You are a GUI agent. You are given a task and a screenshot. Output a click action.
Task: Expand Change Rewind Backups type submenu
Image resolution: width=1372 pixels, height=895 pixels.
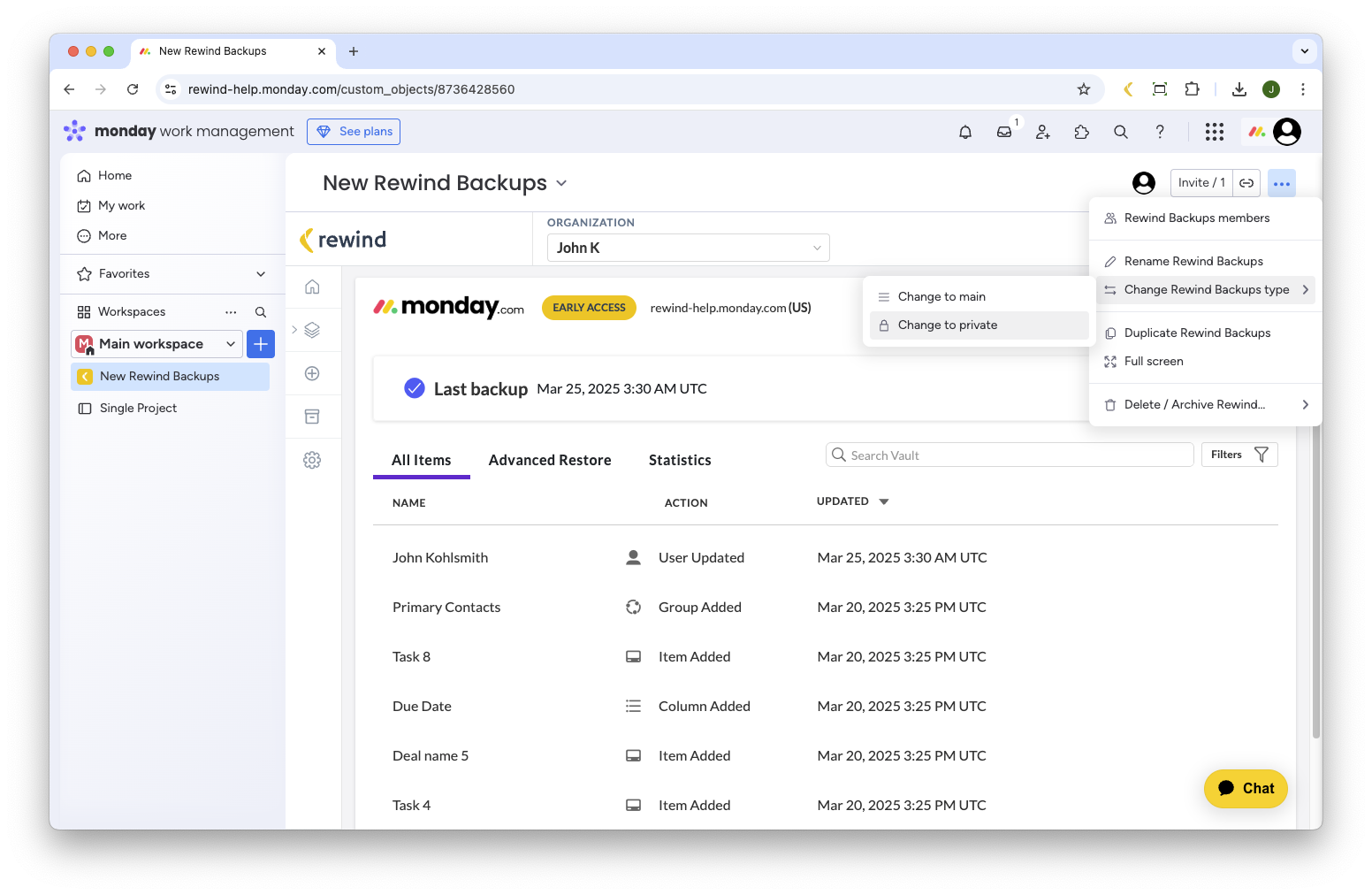coord(1206,289)
